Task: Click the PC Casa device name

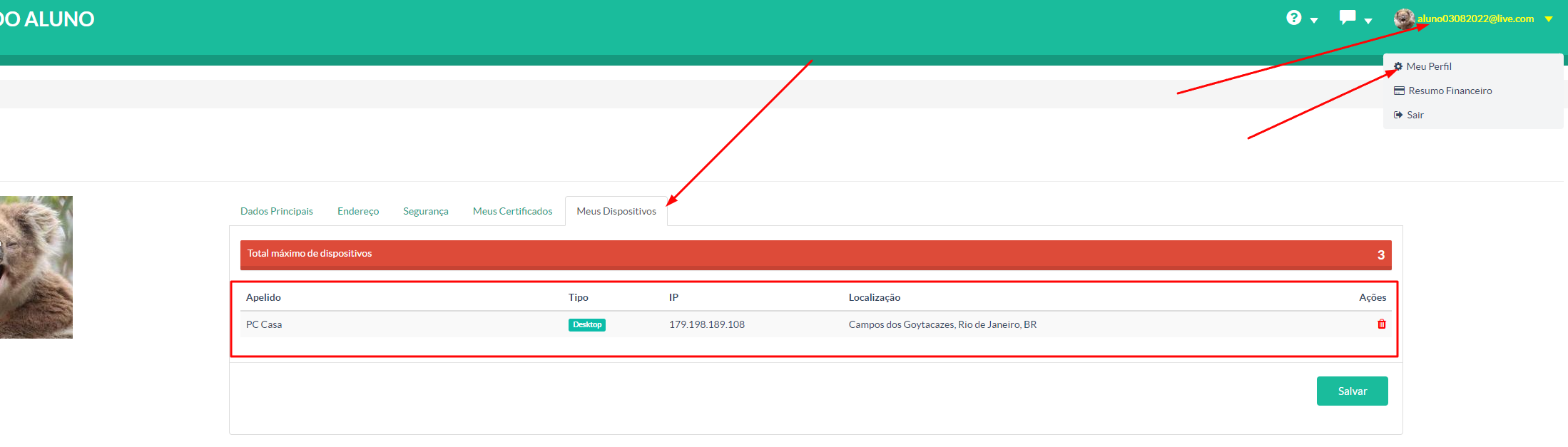Action: (x=264, y=324)
